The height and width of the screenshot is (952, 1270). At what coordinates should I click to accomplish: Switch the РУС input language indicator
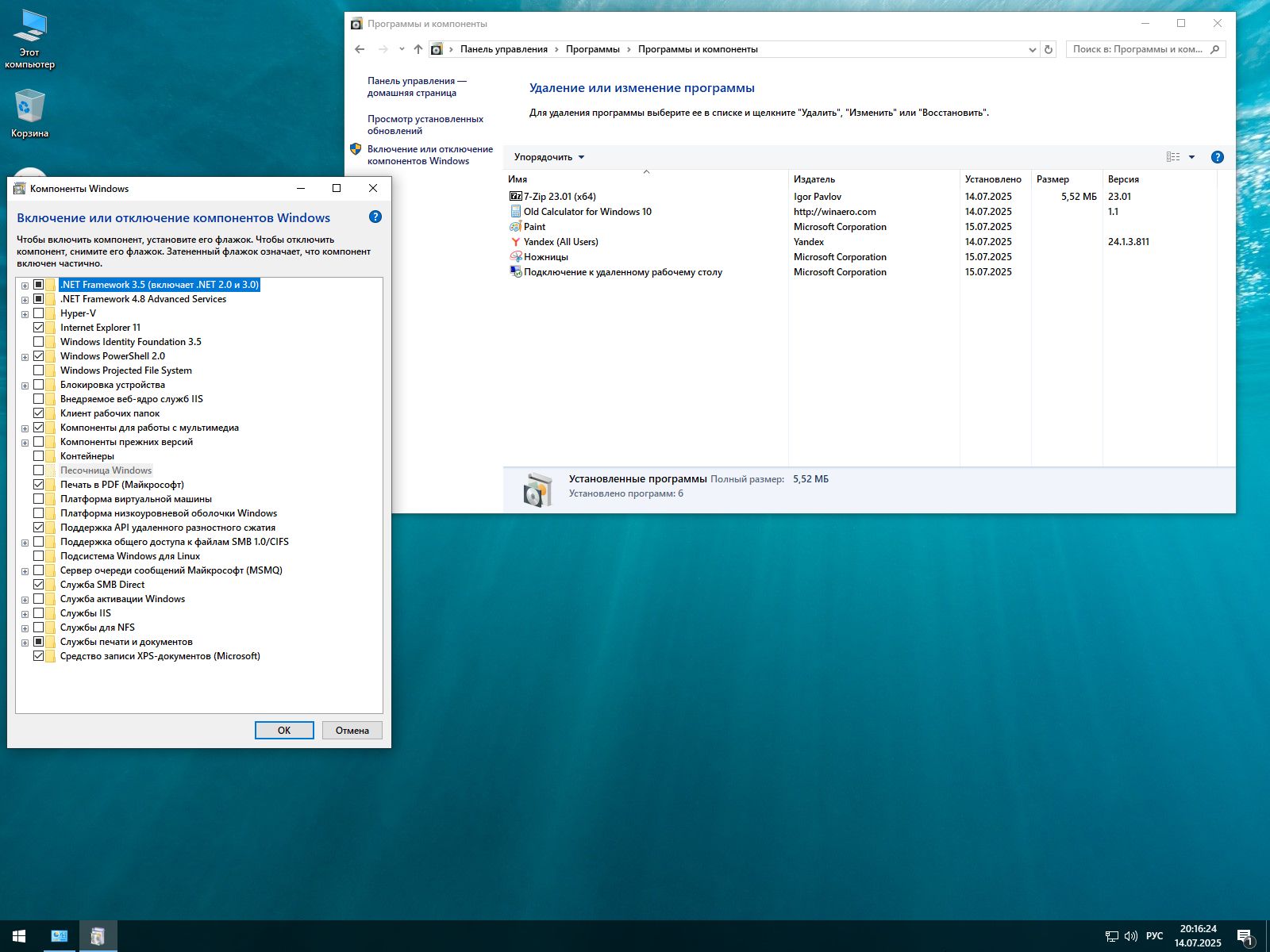(1155, 936)
